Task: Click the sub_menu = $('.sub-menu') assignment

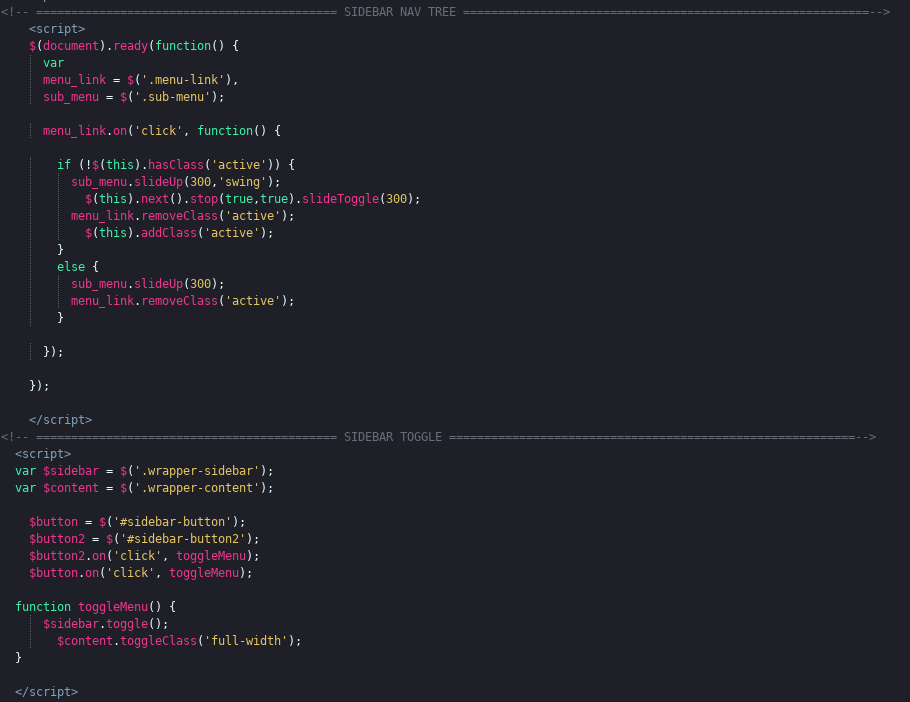Action: tap(133, 97)
